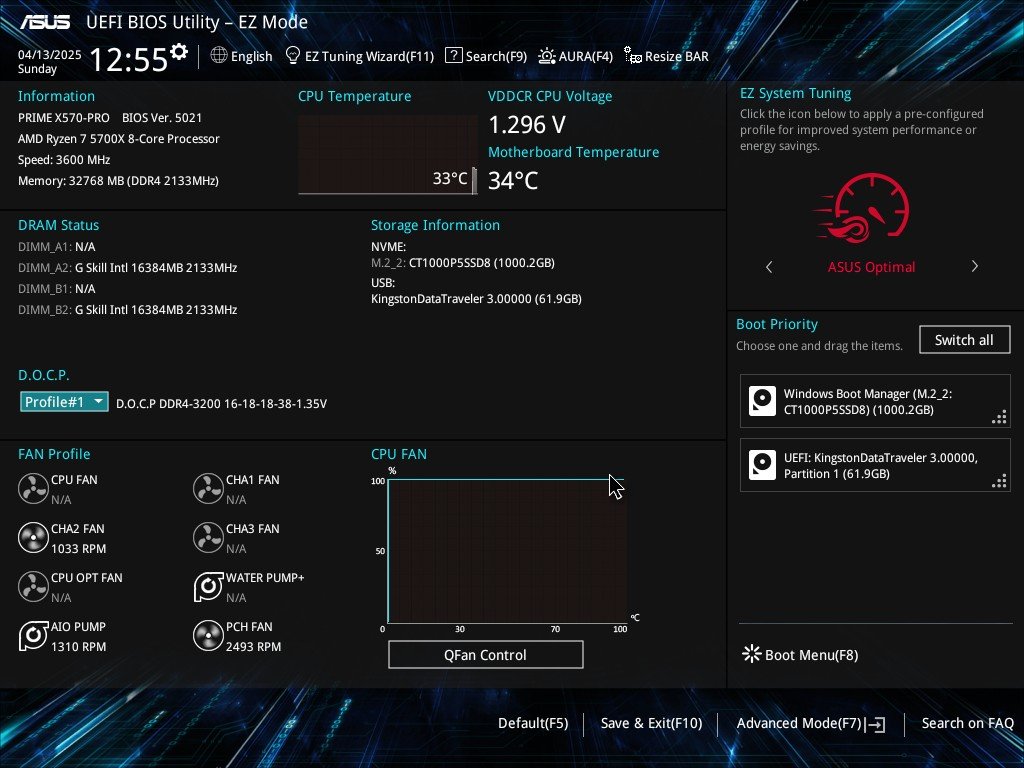Open the D.O.C.P. Profile#1 dropdown
This screenshot has width=1024, height=768.
(64, 402)
